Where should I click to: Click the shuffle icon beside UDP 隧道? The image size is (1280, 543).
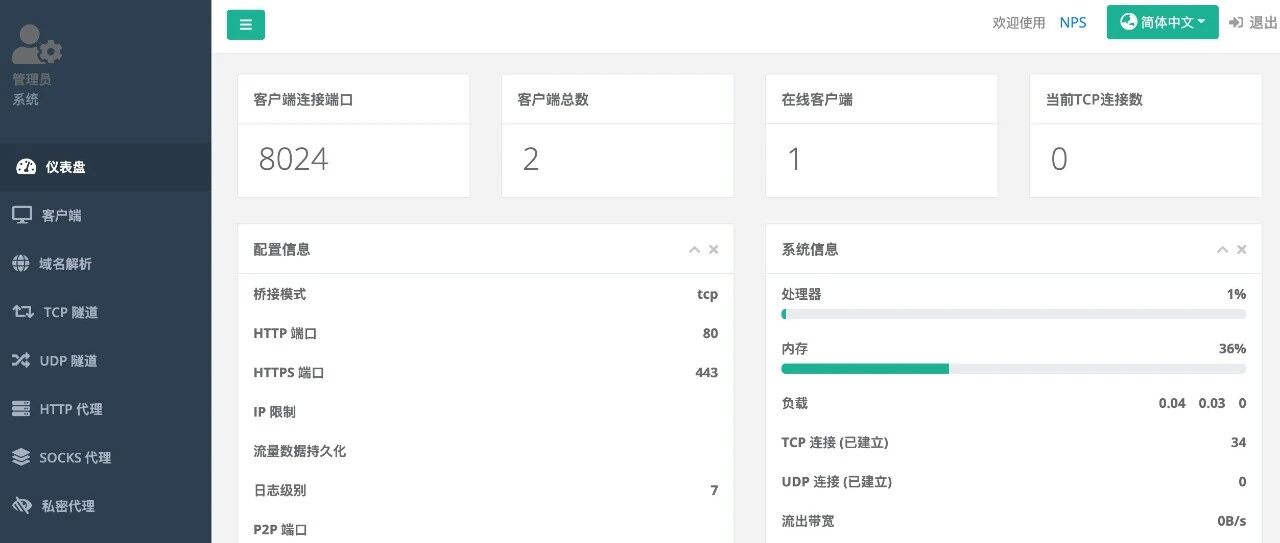pos(21,361)
